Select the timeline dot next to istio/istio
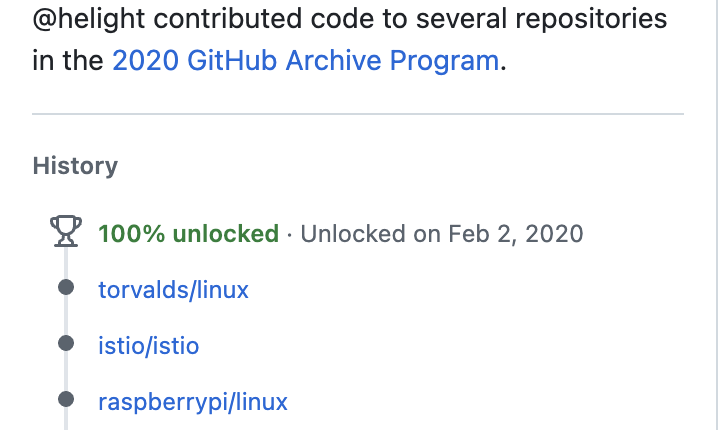 (x=66, y=344)
